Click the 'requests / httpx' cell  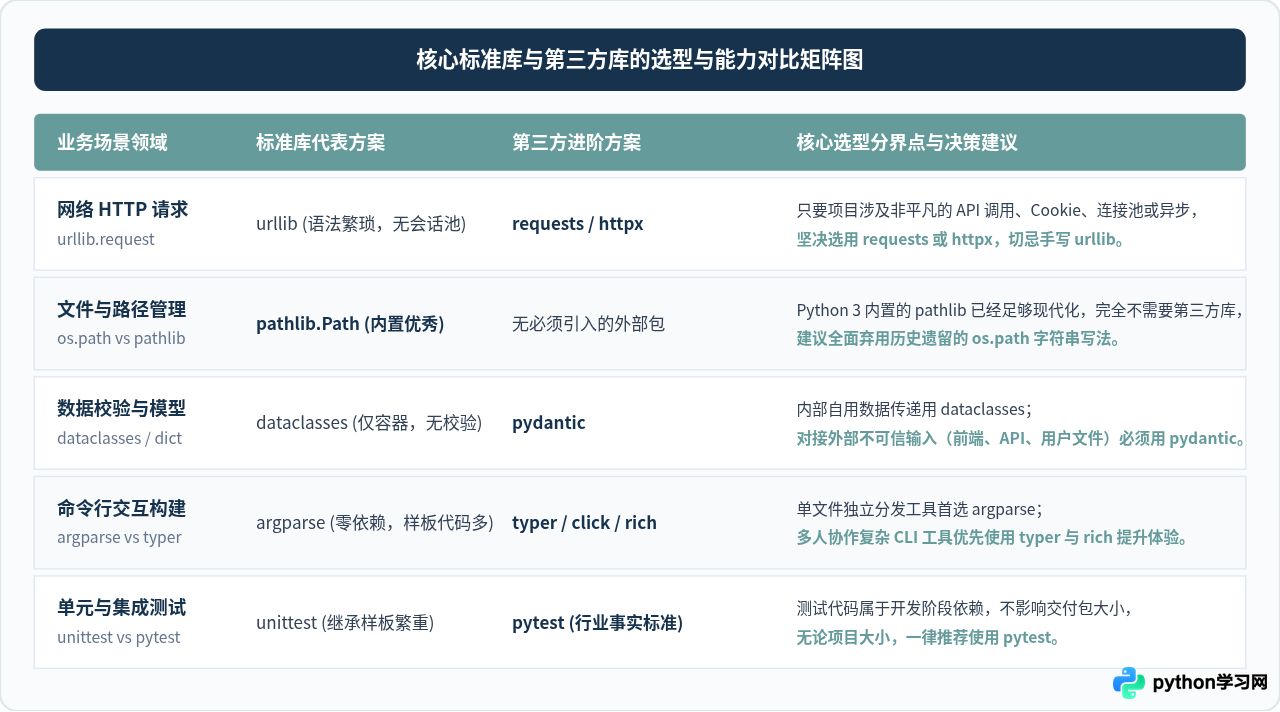[578, 224]
